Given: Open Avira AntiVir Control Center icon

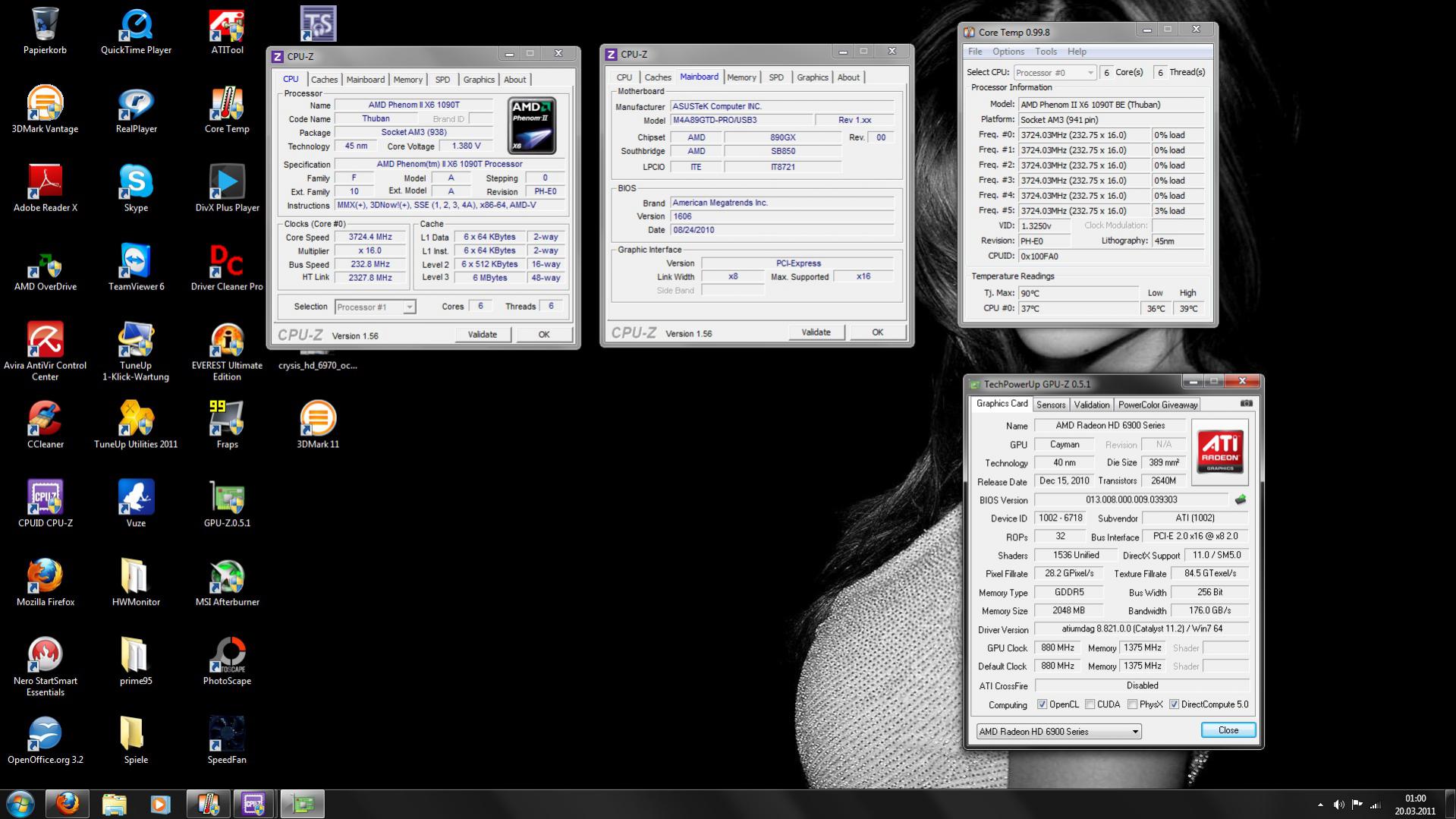Looking at the screenshot, I should tap(45, 351).
